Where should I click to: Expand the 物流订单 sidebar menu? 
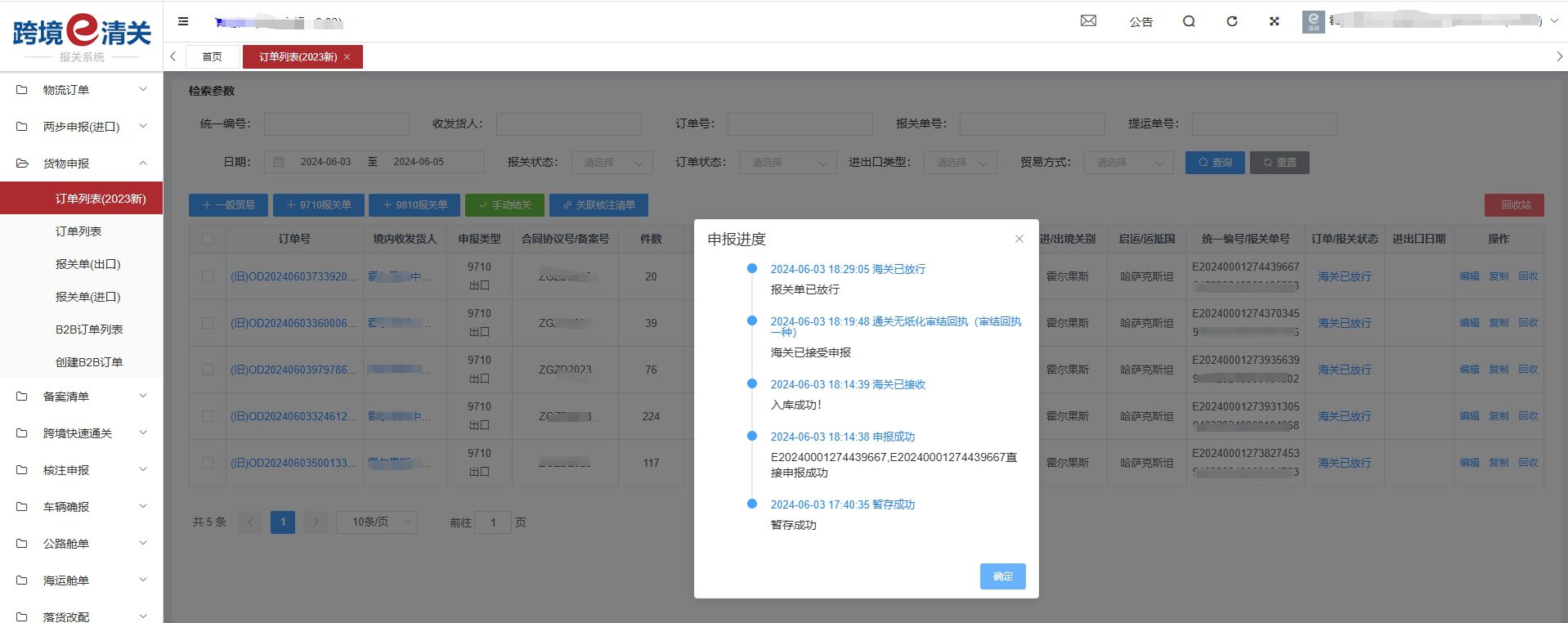point(82,90)
